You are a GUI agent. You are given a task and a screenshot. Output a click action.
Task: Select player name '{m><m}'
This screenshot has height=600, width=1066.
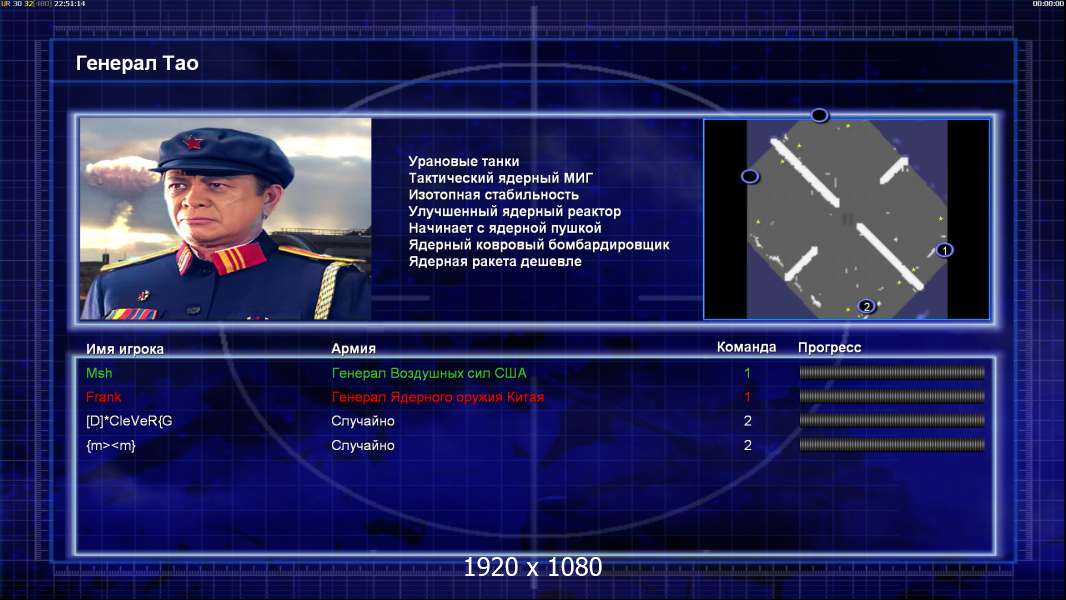(111, 446)
